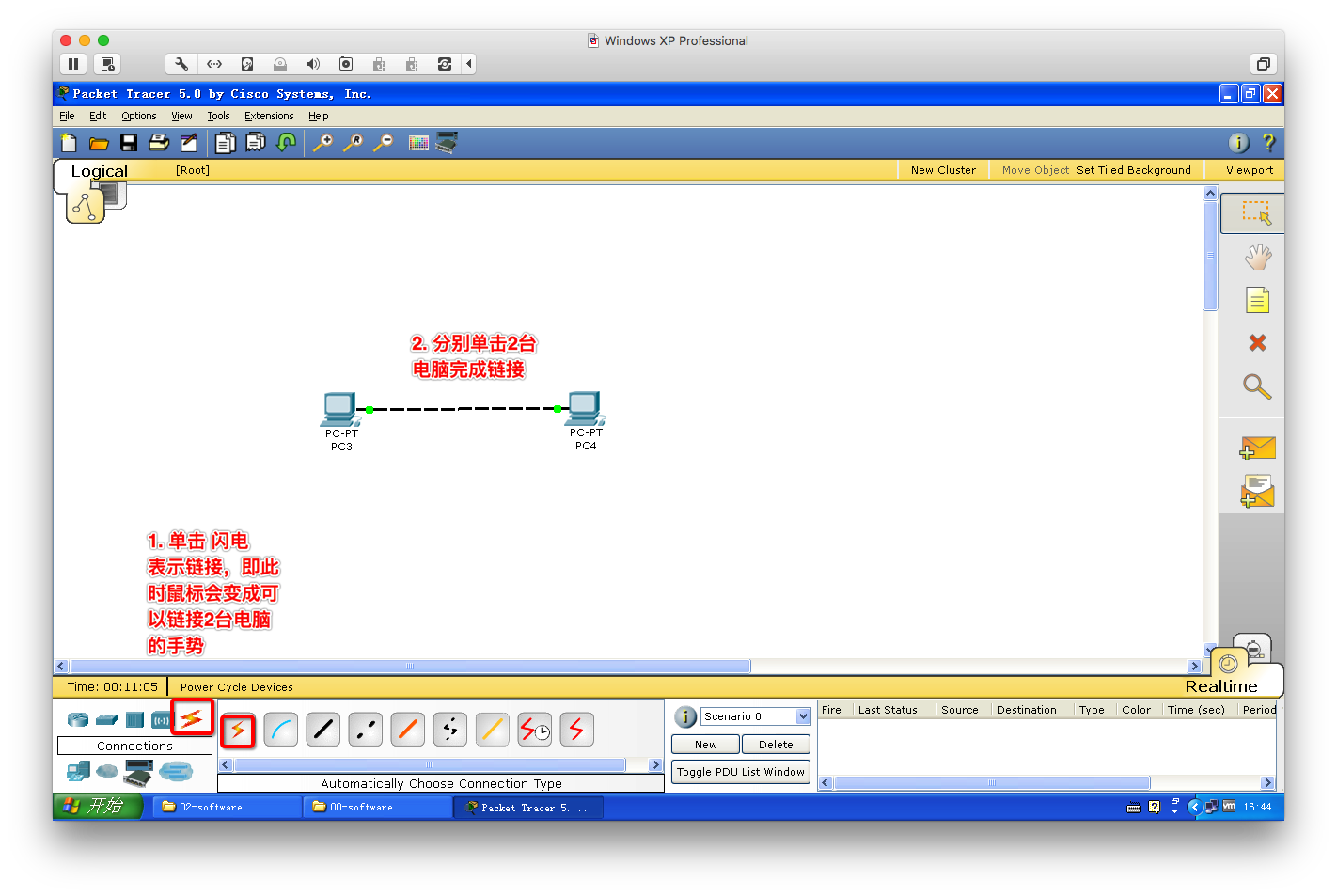Screen dimensions: 1337x896
Task: Select the Connections lightning bolt category
Action: coord(192,718)
